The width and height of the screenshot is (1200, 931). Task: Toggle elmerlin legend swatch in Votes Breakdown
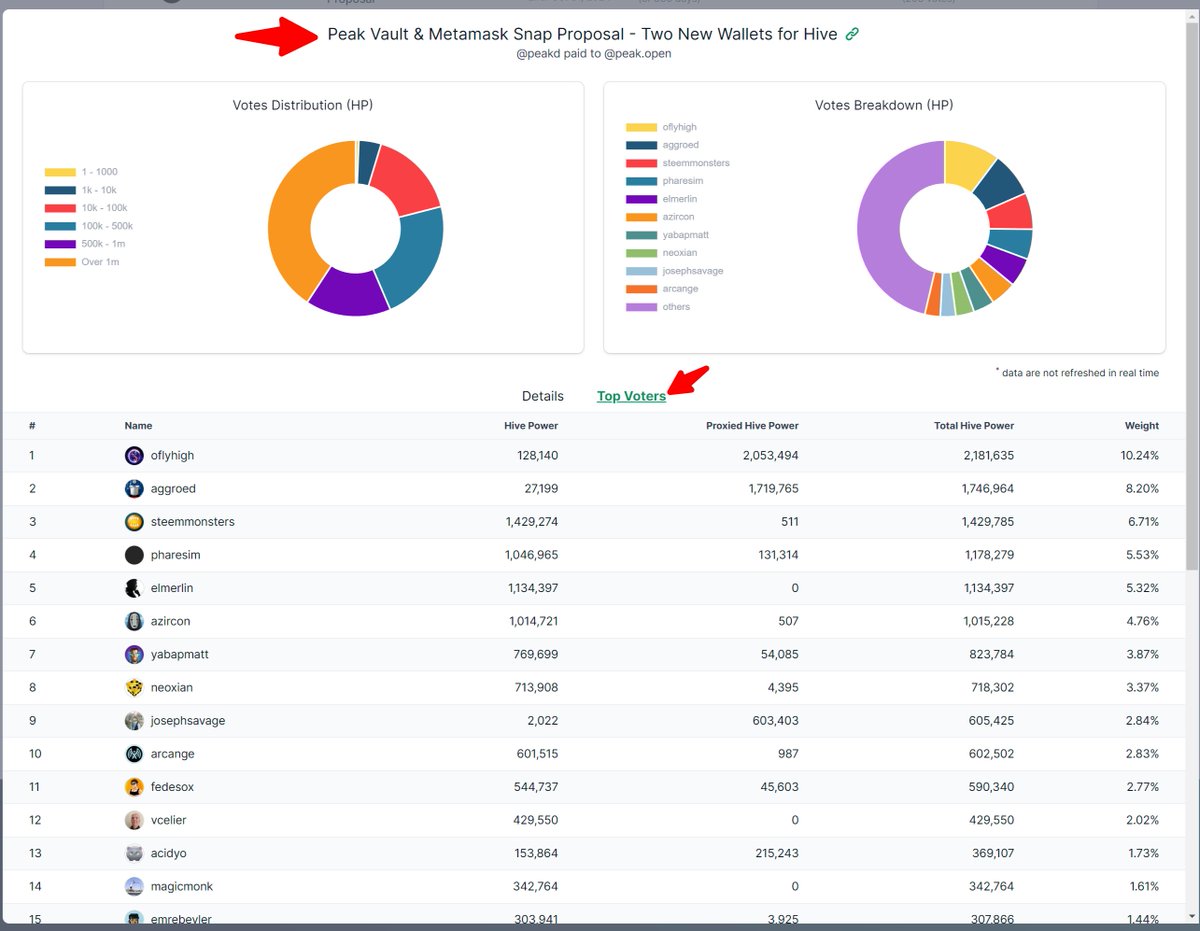(641, 199)
